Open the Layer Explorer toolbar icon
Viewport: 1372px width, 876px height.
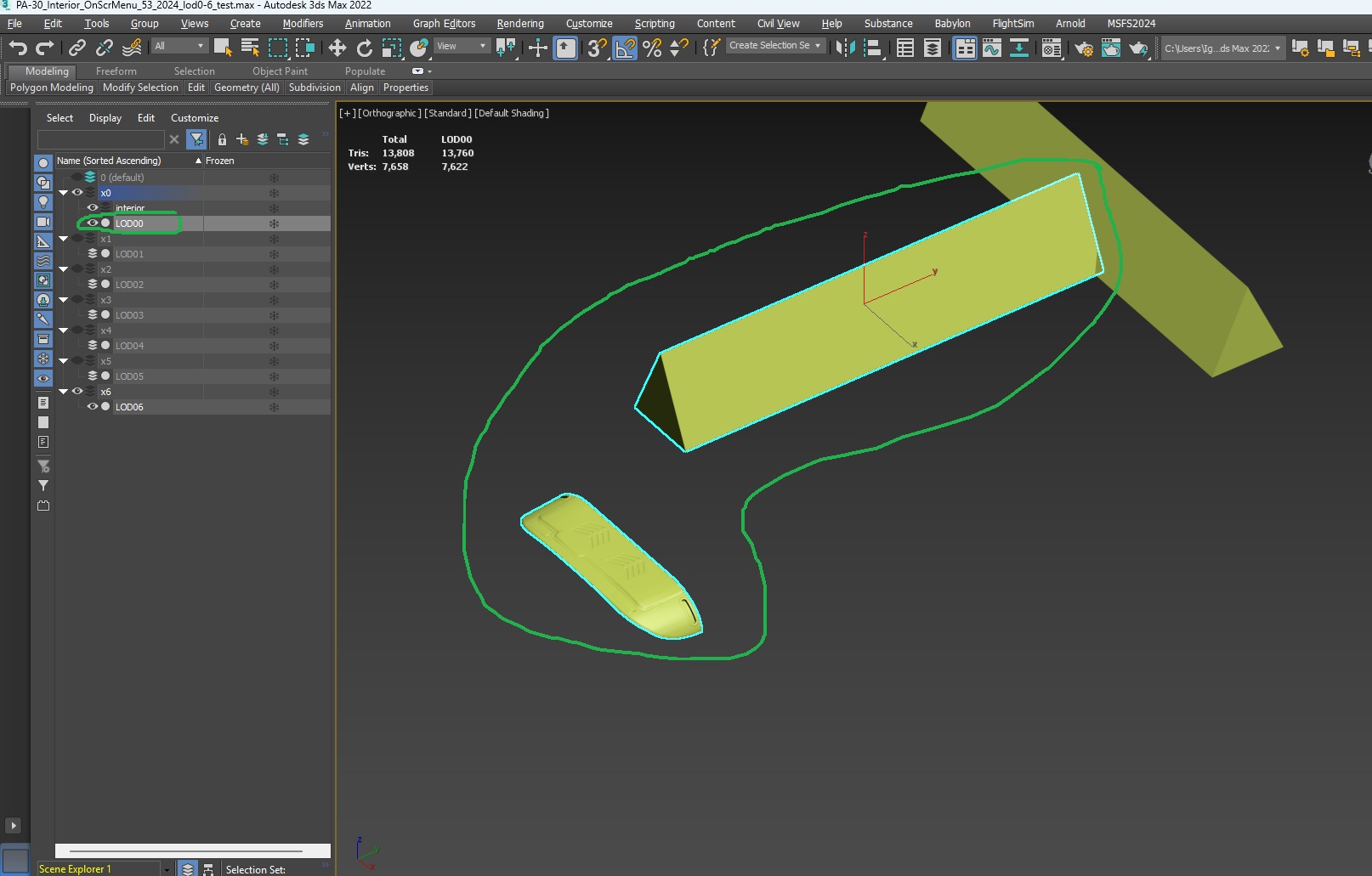(933, 48)
